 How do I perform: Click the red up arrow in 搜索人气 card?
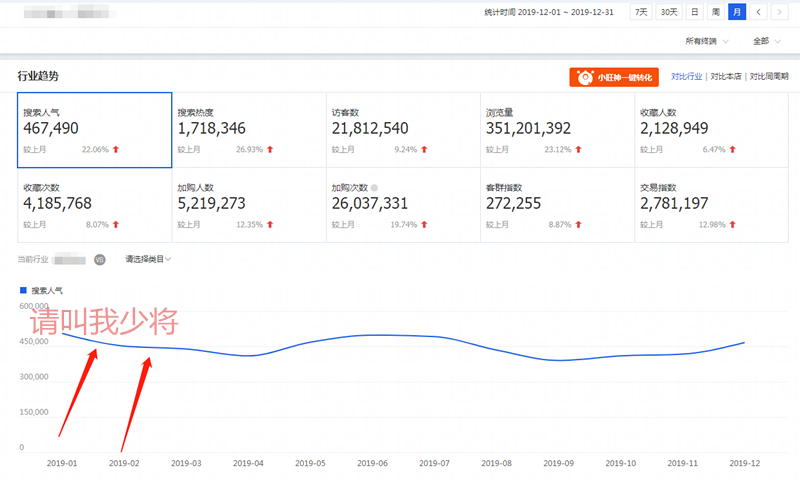(116, 149)
